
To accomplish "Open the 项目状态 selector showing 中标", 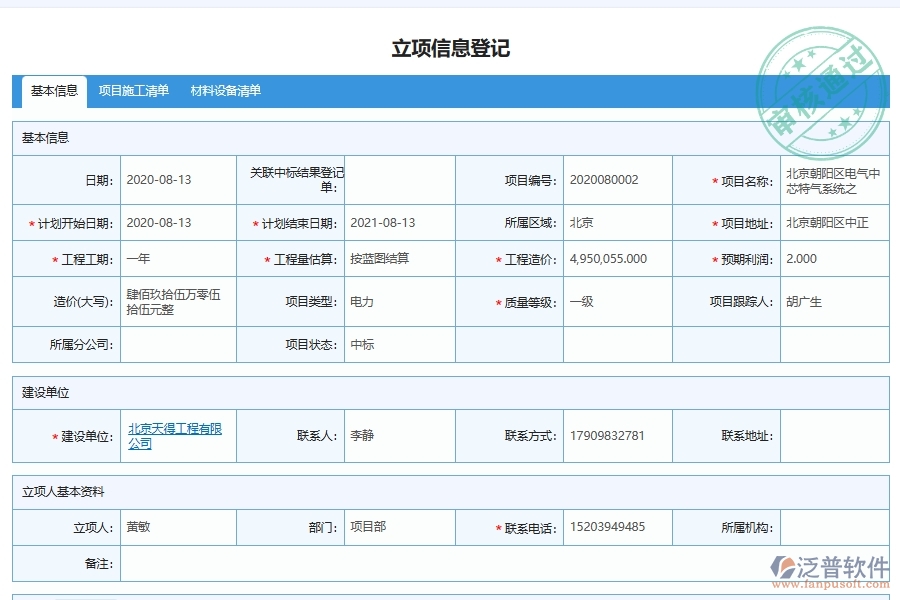I will point(398,344).
